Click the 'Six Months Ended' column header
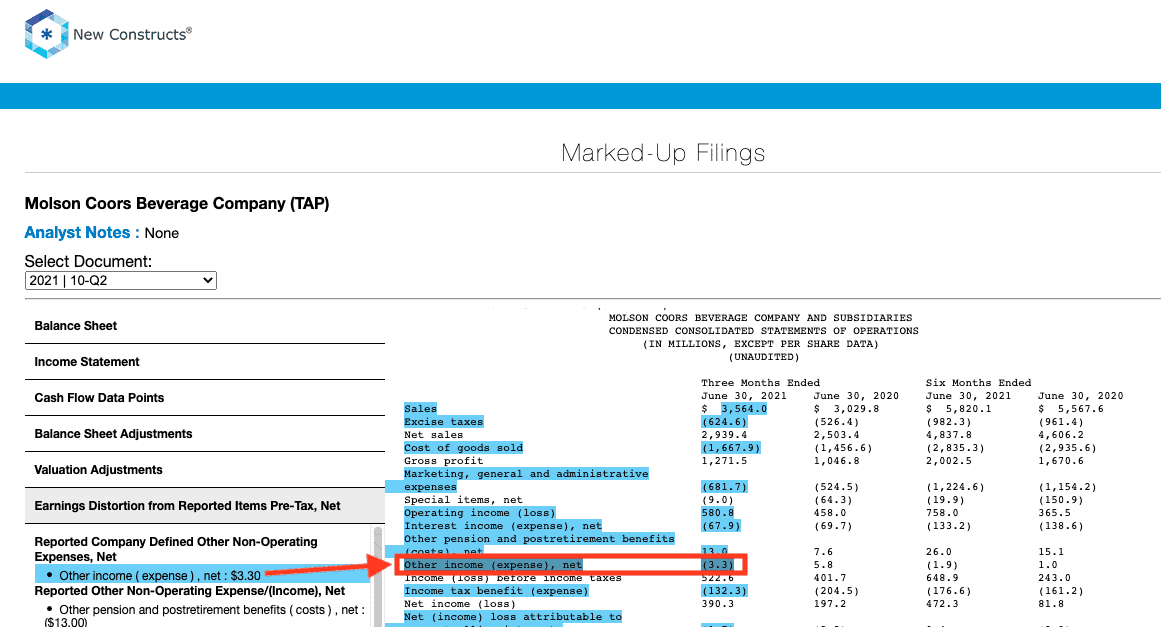 tap(978, 383)
